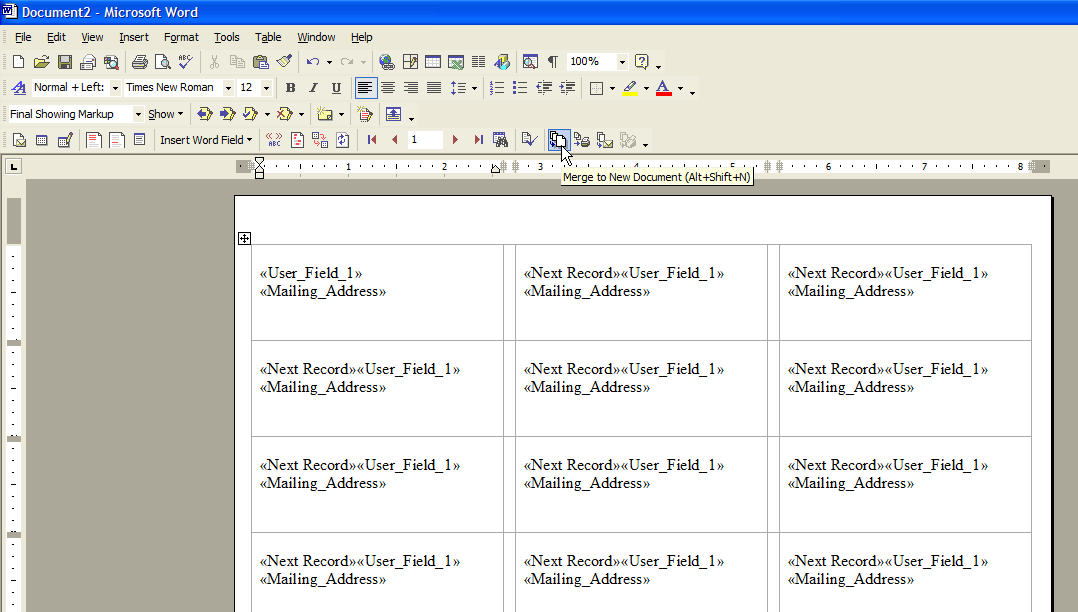Open the Tools menu

click(227, 37)
